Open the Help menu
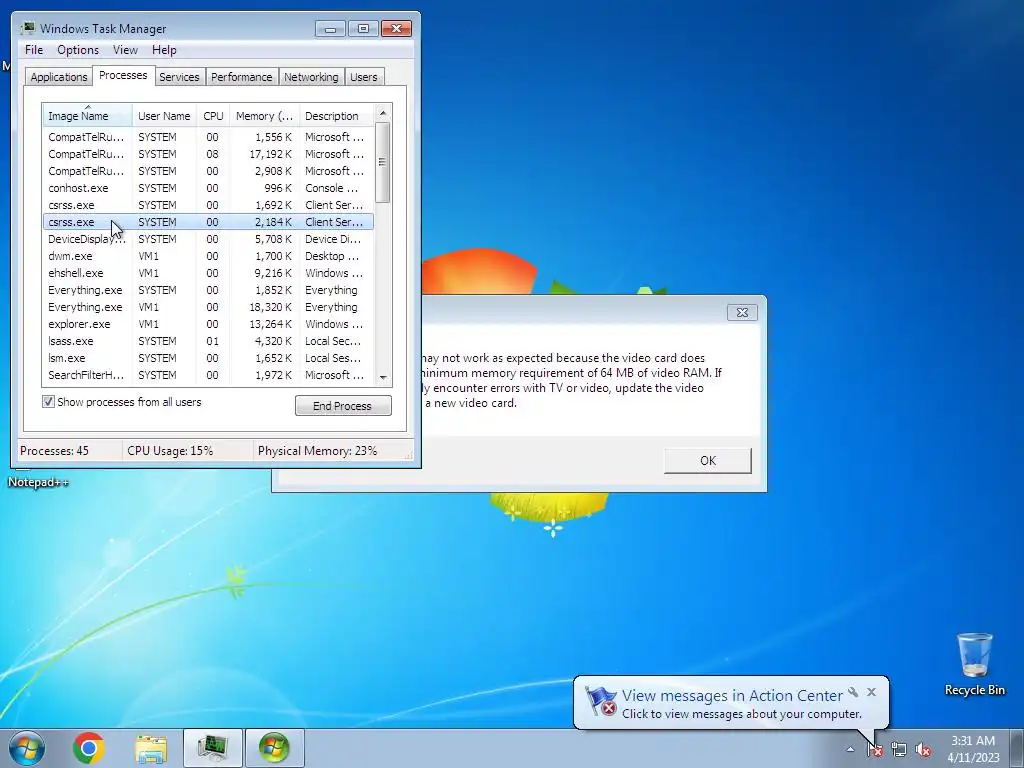 (x=164, y=50)
